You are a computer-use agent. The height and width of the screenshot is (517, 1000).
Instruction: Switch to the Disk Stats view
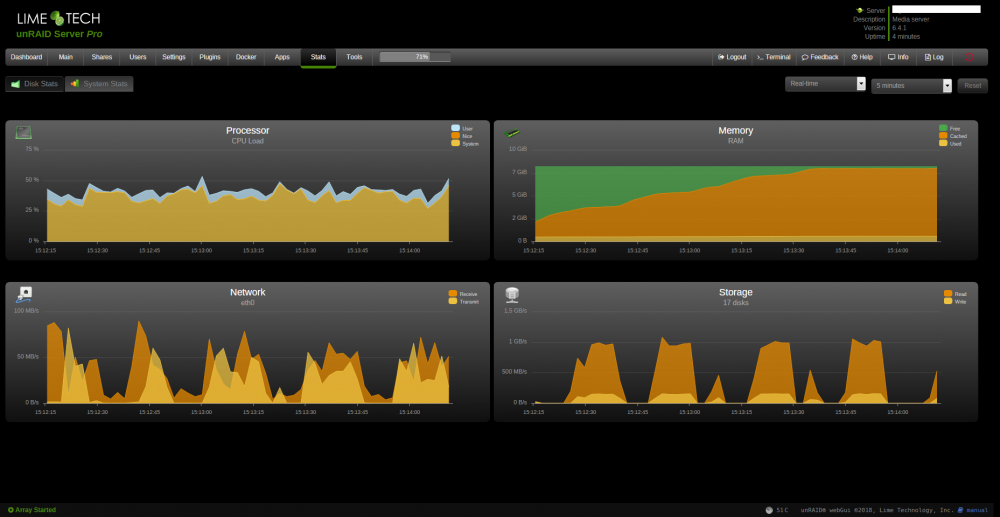34,84
